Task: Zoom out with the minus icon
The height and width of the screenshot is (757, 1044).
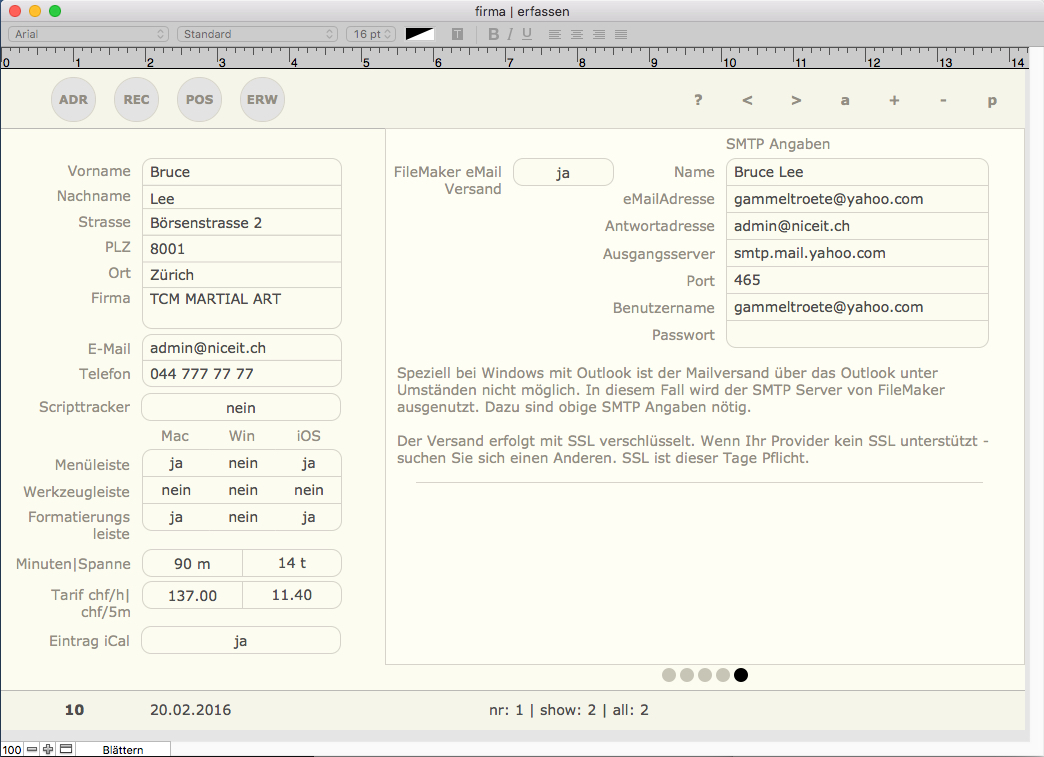Action: pos(32,749)
